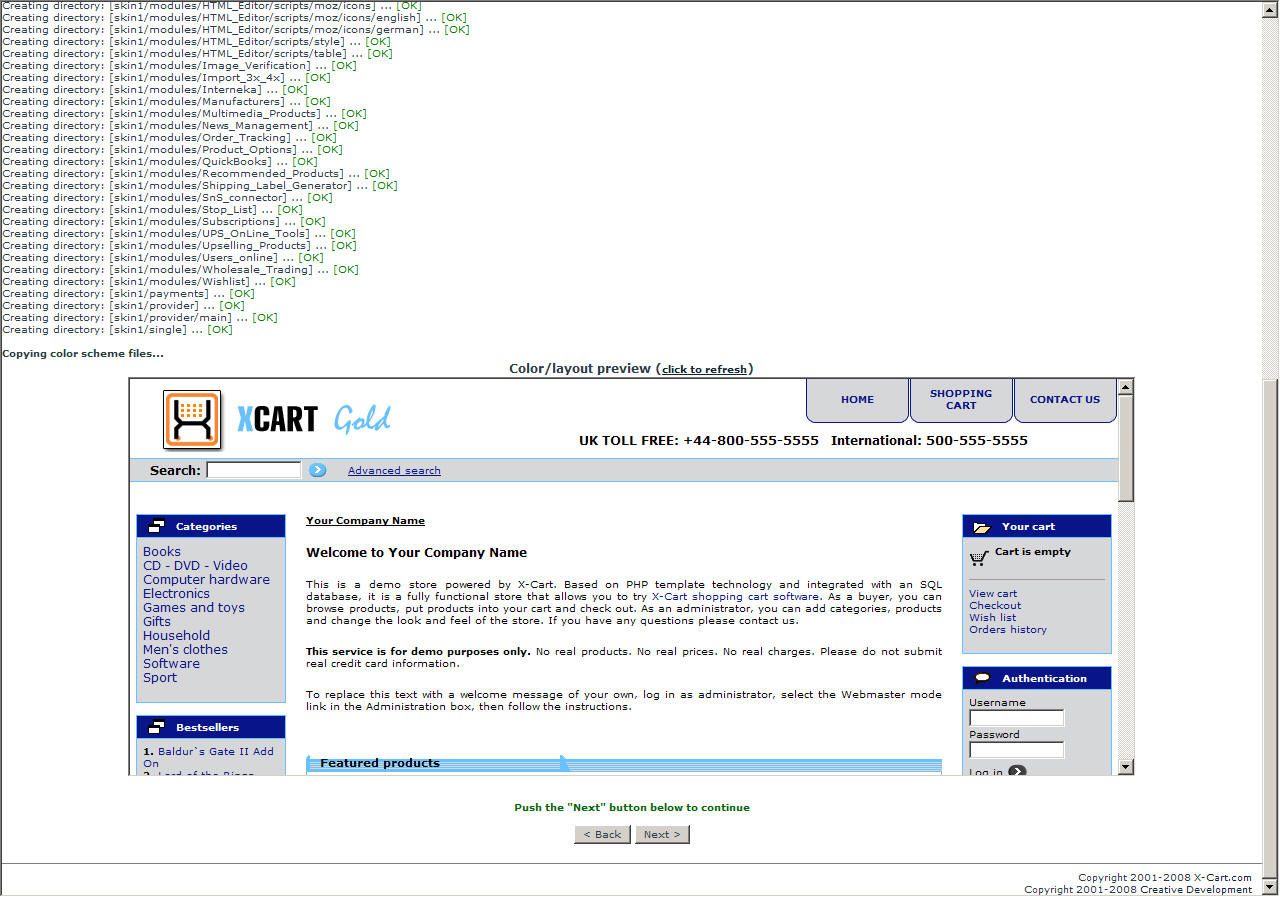Image resolution: width=1280 pixels, height=897 pixels.
Task: Click the X-Cart logo icon
Action: (192, 419)
